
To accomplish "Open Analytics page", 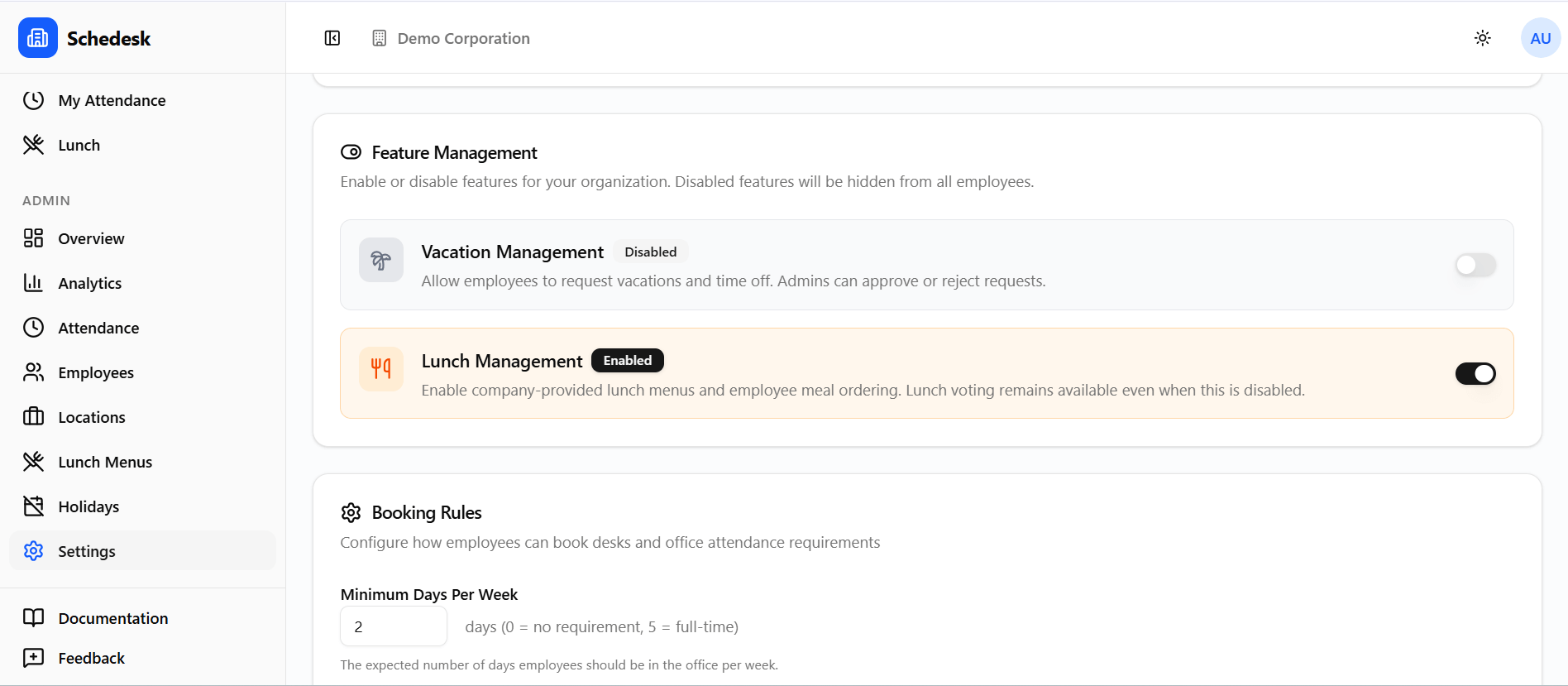I will (142, 283).
